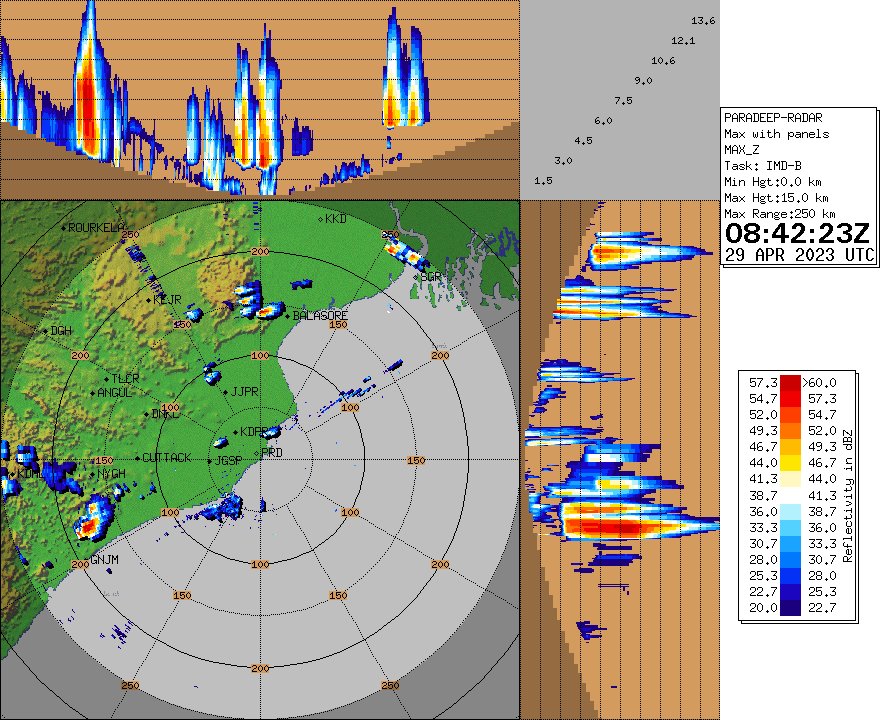Select the KKD station marker
This screenshot has width=880, height=720.
coord(319,218)
